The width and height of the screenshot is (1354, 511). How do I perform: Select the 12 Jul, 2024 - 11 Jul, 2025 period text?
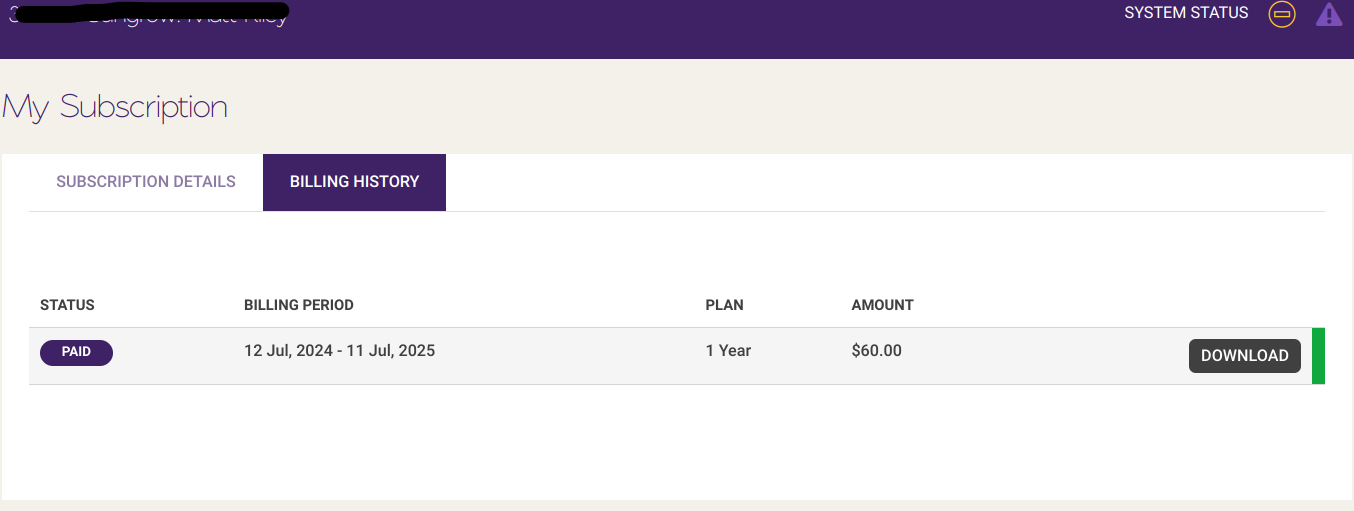tap(339, 351)
